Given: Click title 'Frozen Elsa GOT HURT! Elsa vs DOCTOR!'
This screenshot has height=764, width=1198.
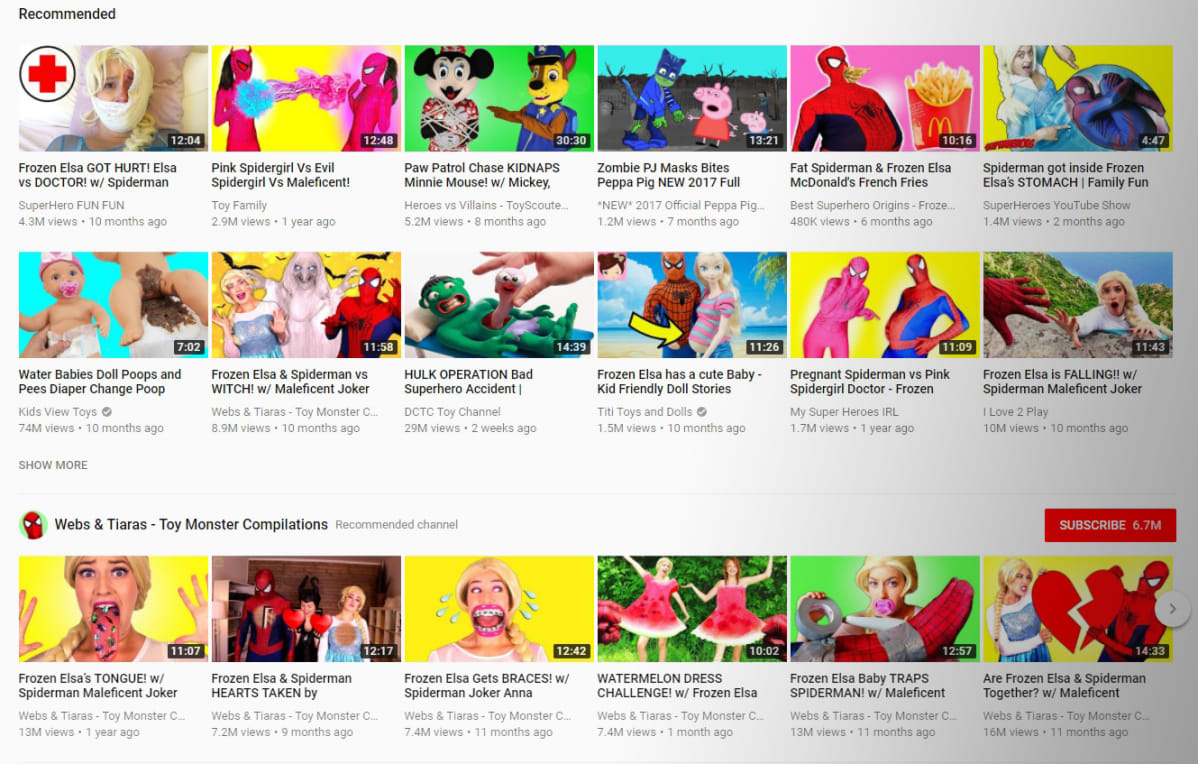Looking at the screenshot, I should (98, 175).
